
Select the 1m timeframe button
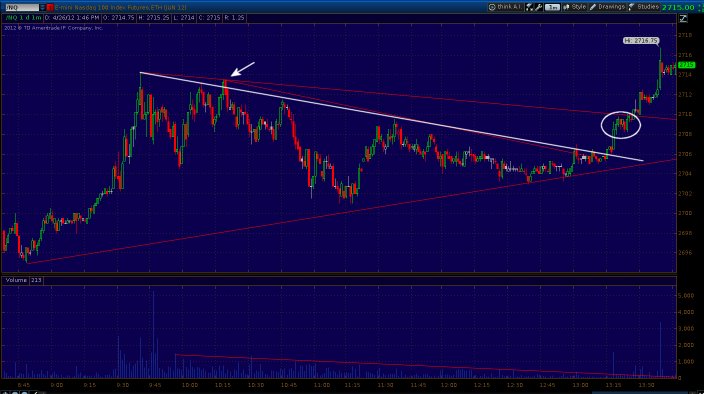coord(552,7)
